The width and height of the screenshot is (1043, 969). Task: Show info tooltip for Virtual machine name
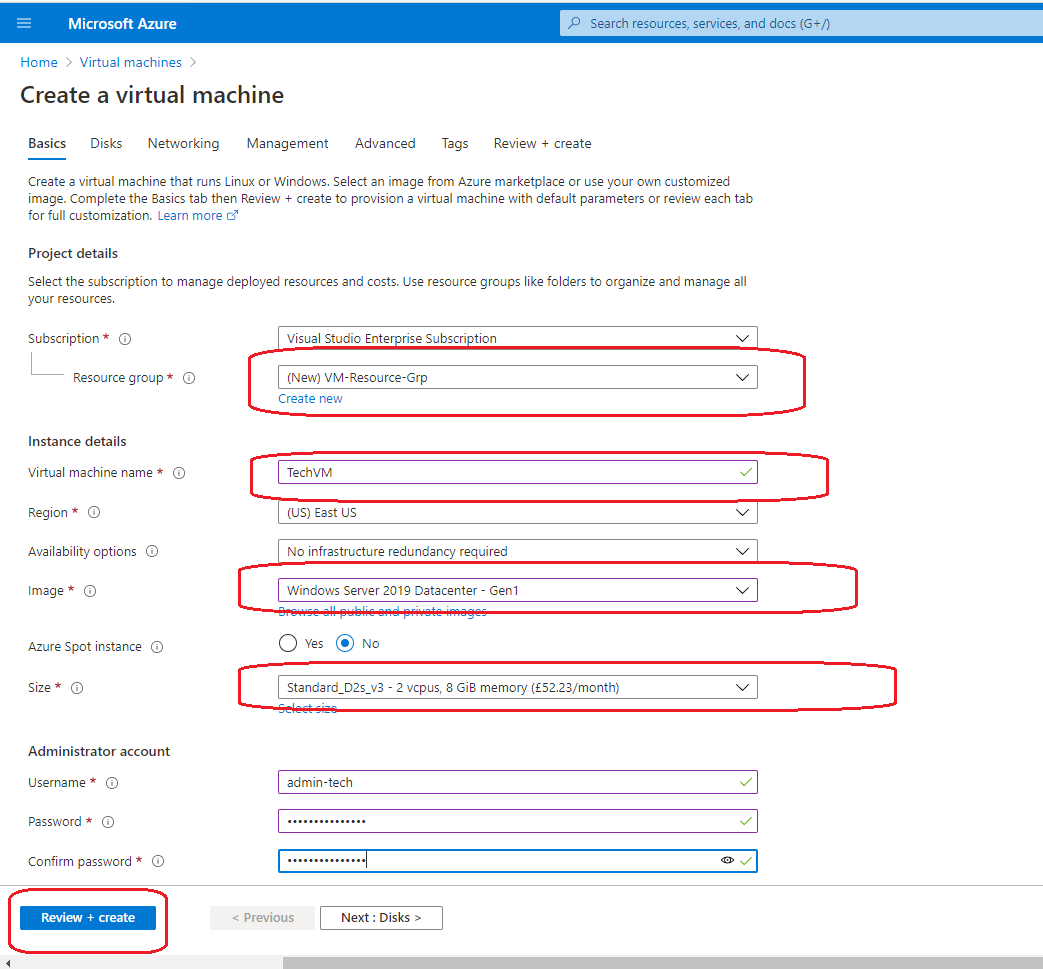(x=179, y=473)
